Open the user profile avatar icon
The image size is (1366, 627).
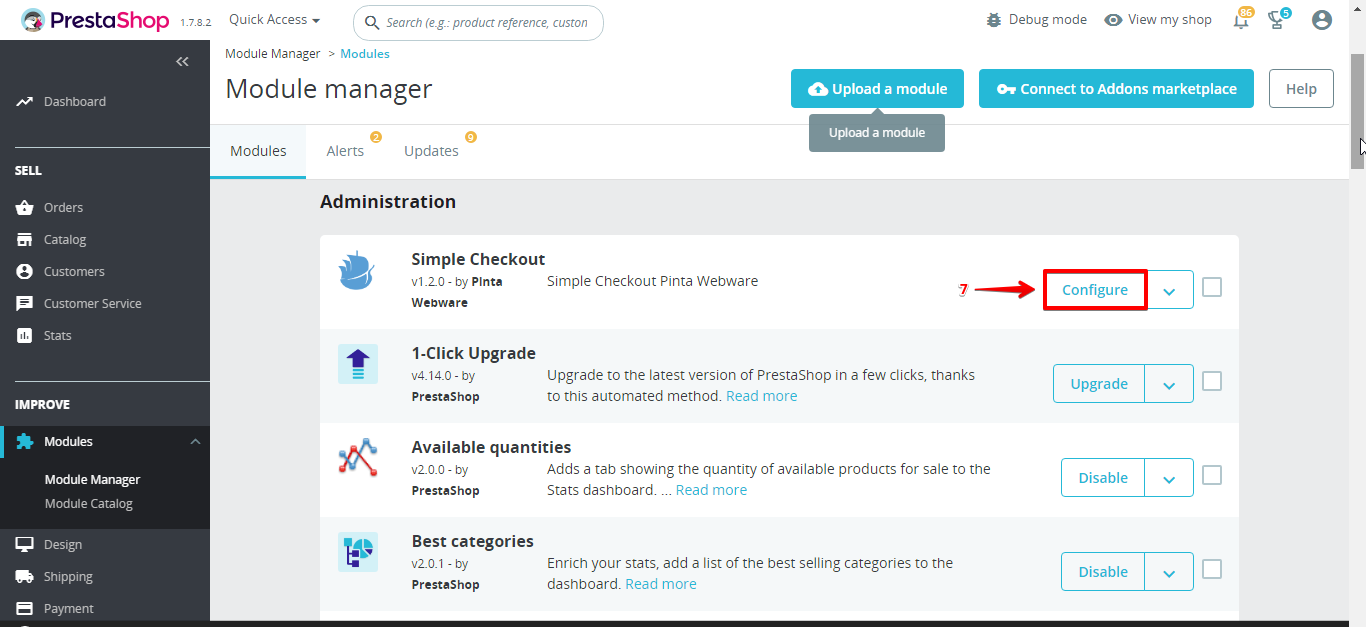(x=1322, y=20)
